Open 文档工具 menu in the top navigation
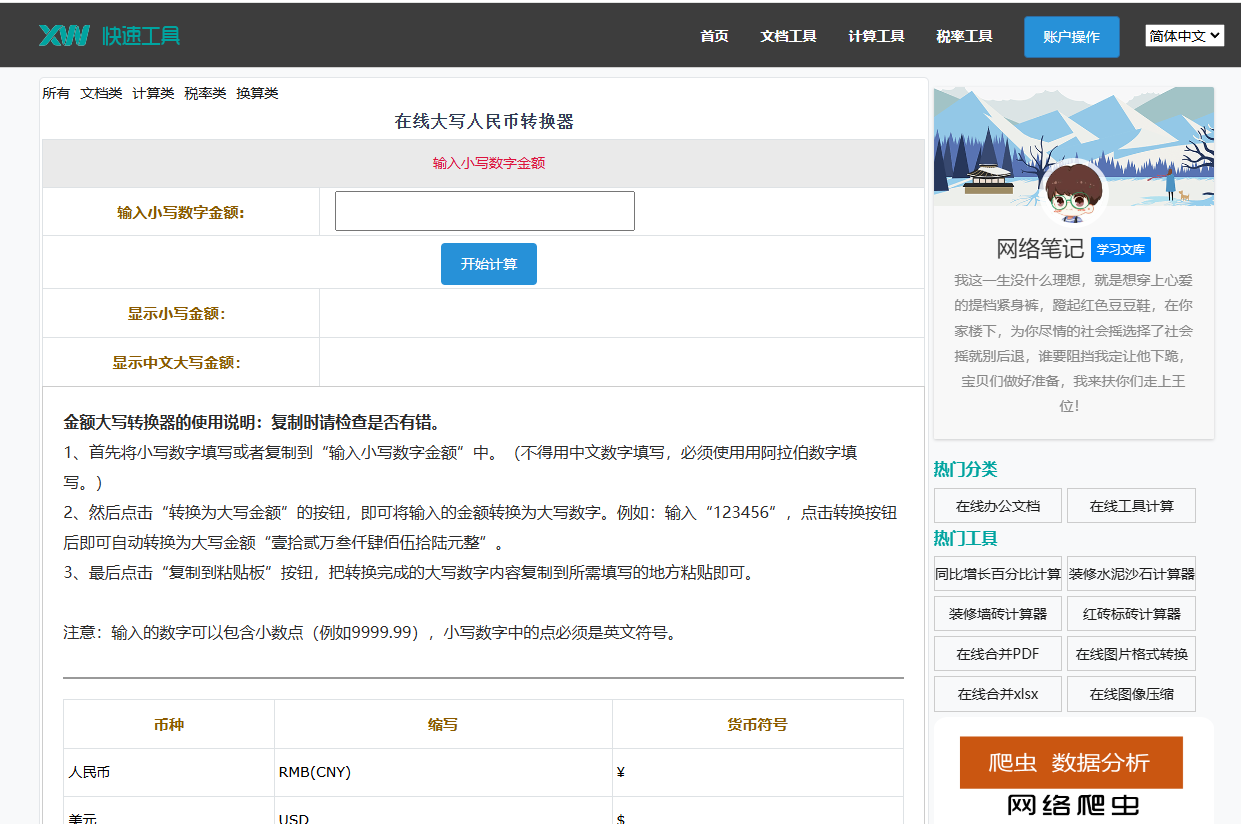Viewport: 1241px width, 824px height. click(788, 36)
